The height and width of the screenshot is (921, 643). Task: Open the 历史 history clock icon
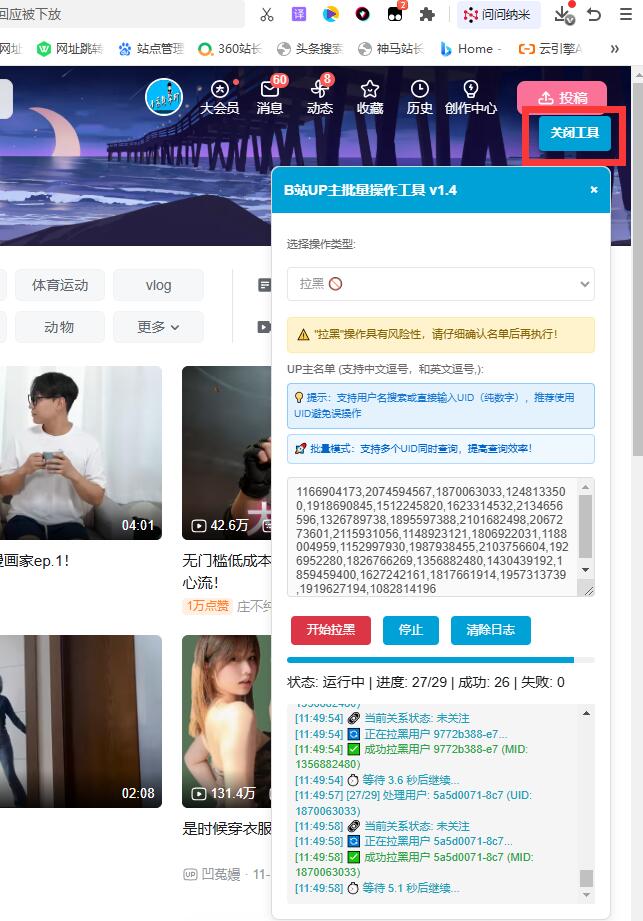[x=420, y=90]
